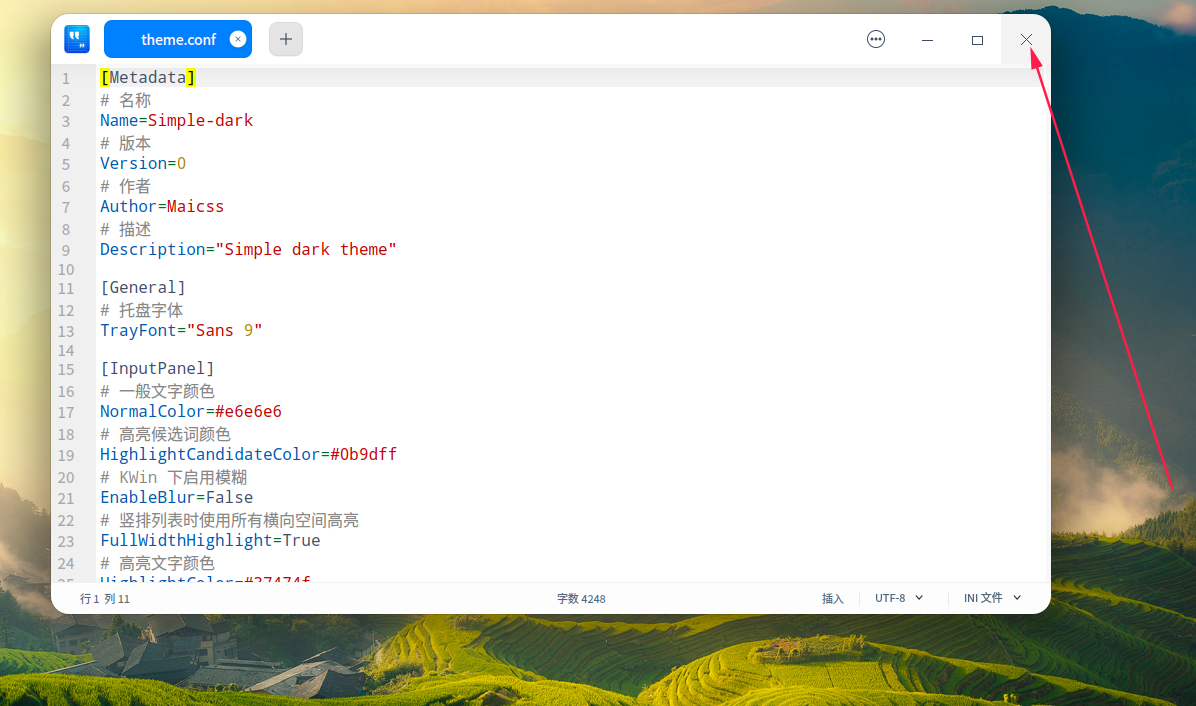
Task: Click the comment # 竖排列表时使用所有横向空间高亮
Action: [229, 520]
